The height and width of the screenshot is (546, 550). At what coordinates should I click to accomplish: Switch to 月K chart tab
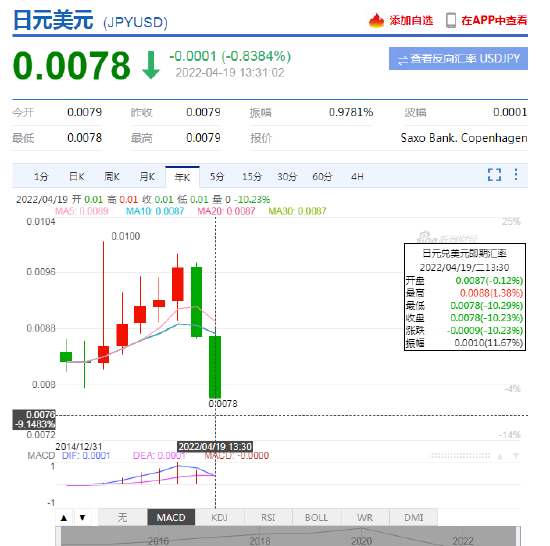[147, 176]
